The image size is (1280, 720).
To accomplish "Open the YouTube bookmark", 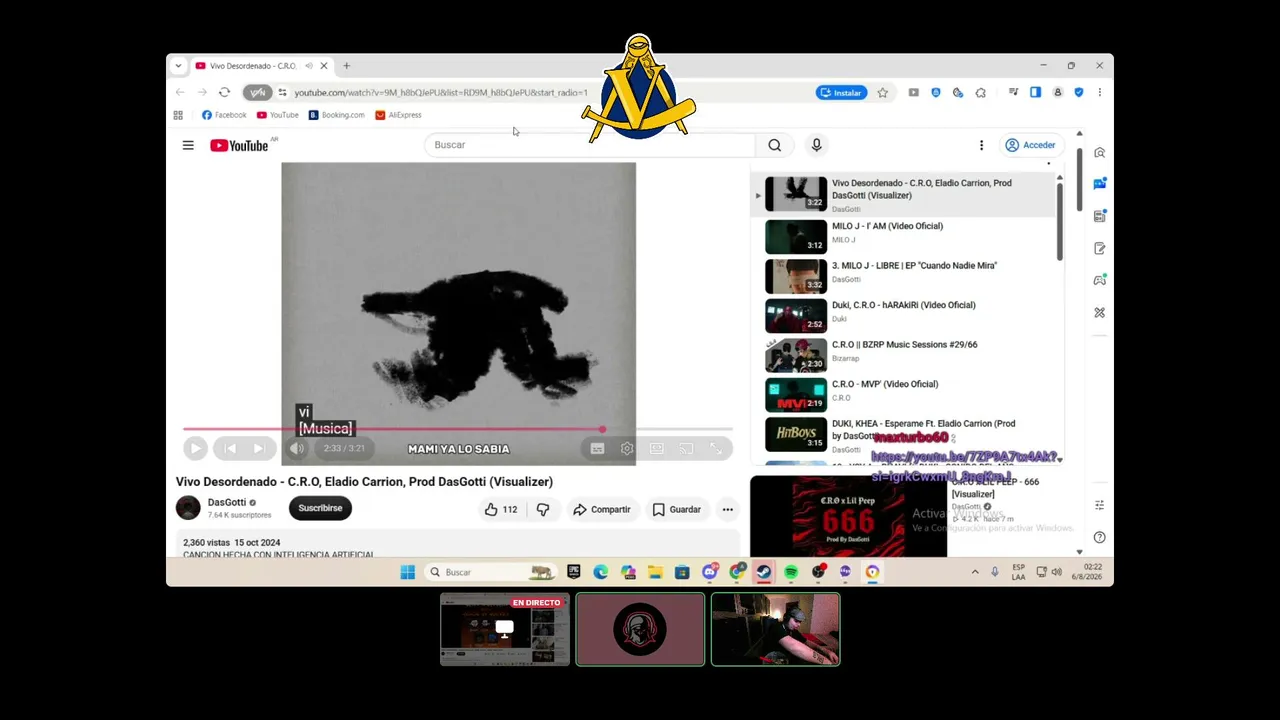I will (x=278, y=115).
